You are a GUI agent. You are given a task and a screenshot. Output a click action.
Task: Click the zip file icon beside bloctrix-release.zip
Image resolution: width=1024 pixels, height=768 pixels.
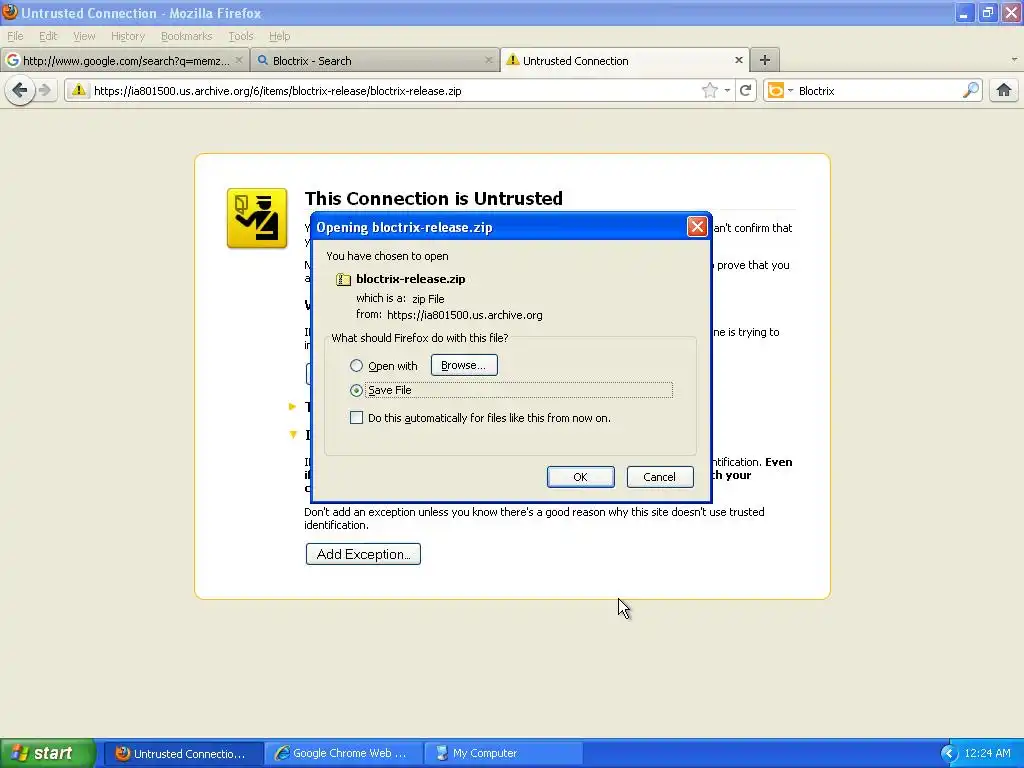[x=343, y=280]
